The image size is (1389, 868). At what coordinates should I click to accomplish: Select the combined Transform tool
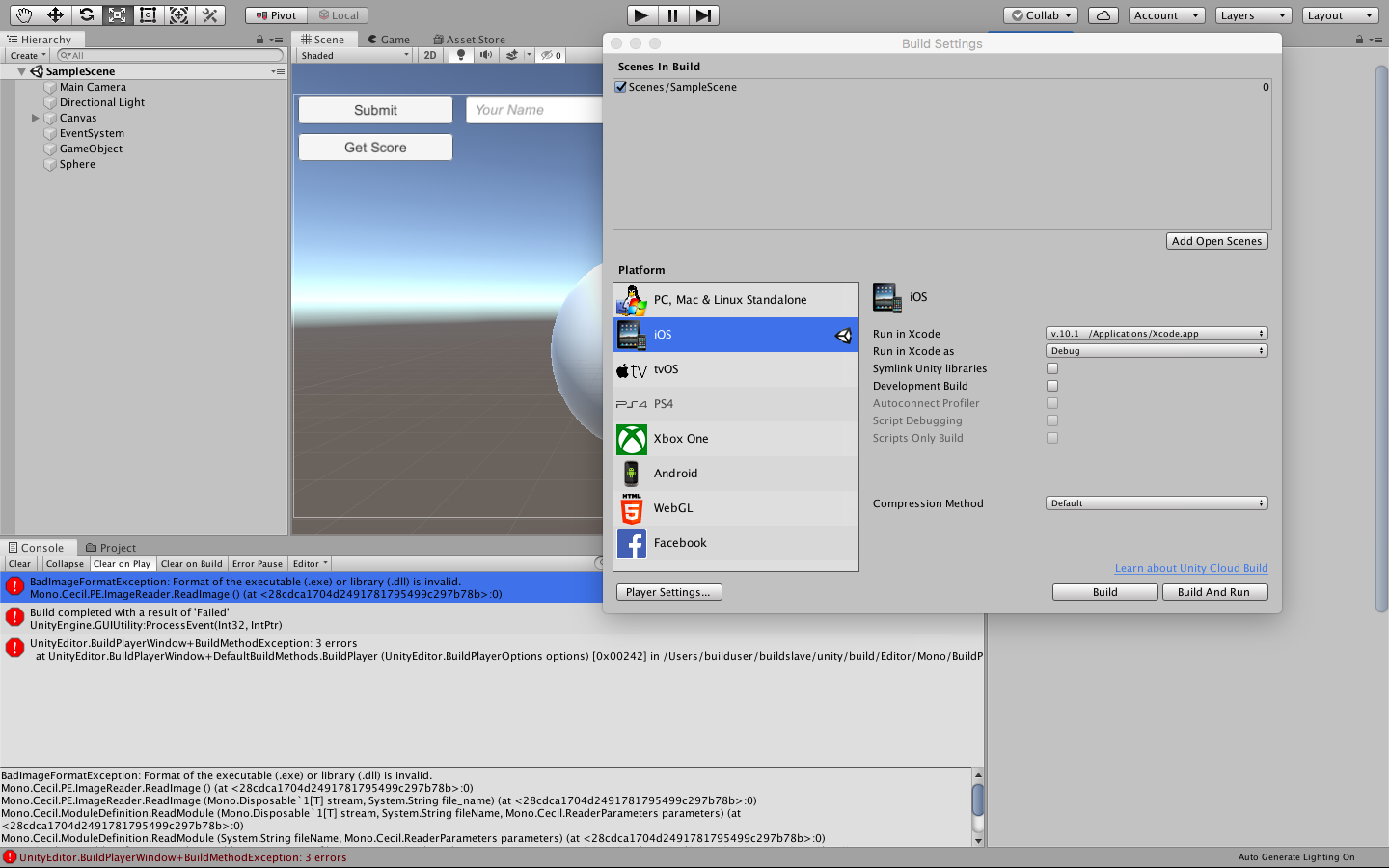(x=178, y=15)
